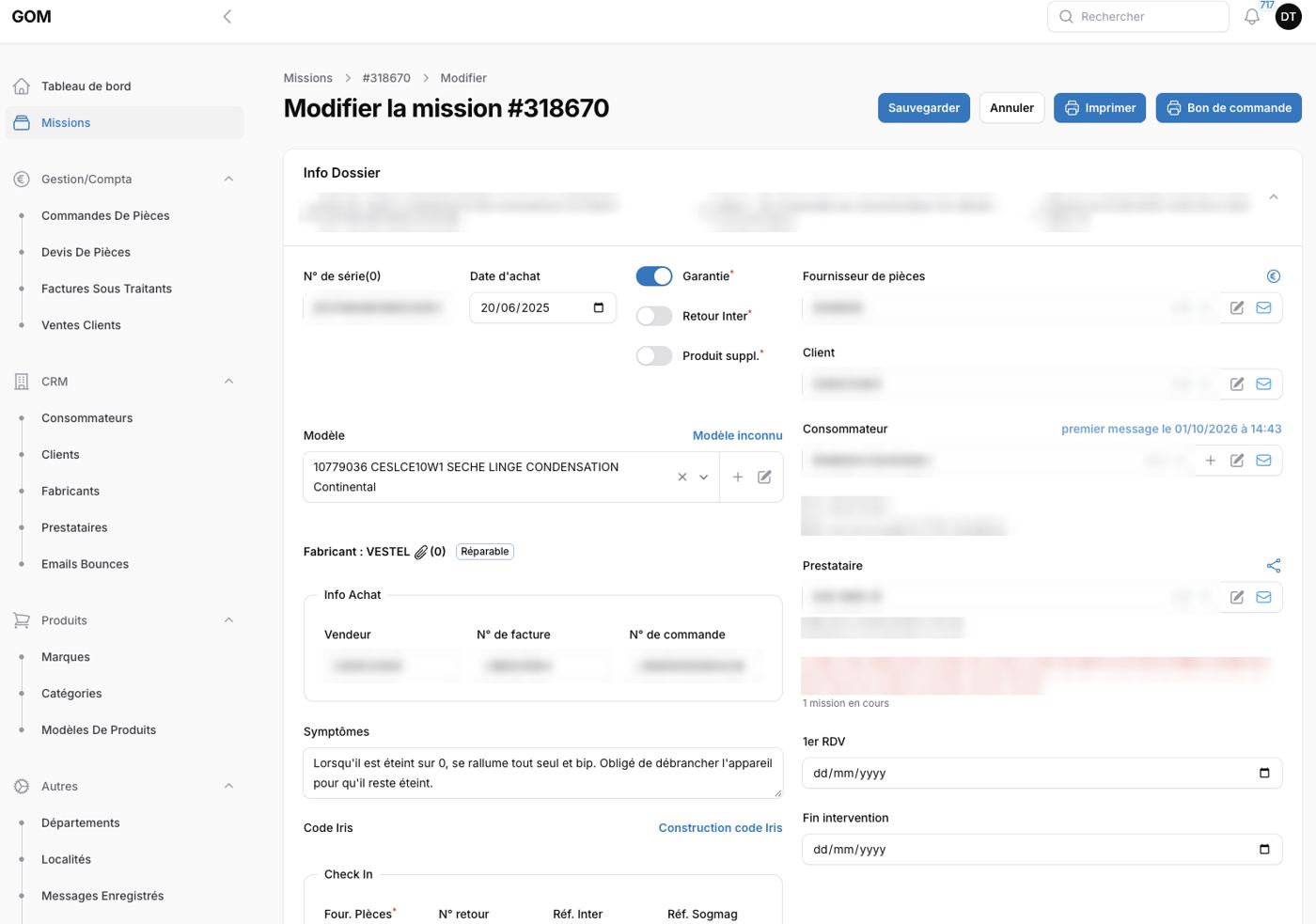Turn off the Garantie switch
The image size is (1316, 924).
pos(654,276)
